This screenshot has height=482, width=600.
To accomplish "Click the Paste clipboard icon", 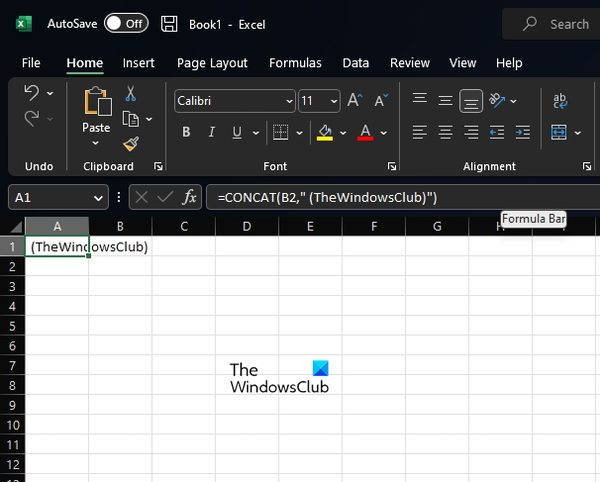I will point(98,101).
